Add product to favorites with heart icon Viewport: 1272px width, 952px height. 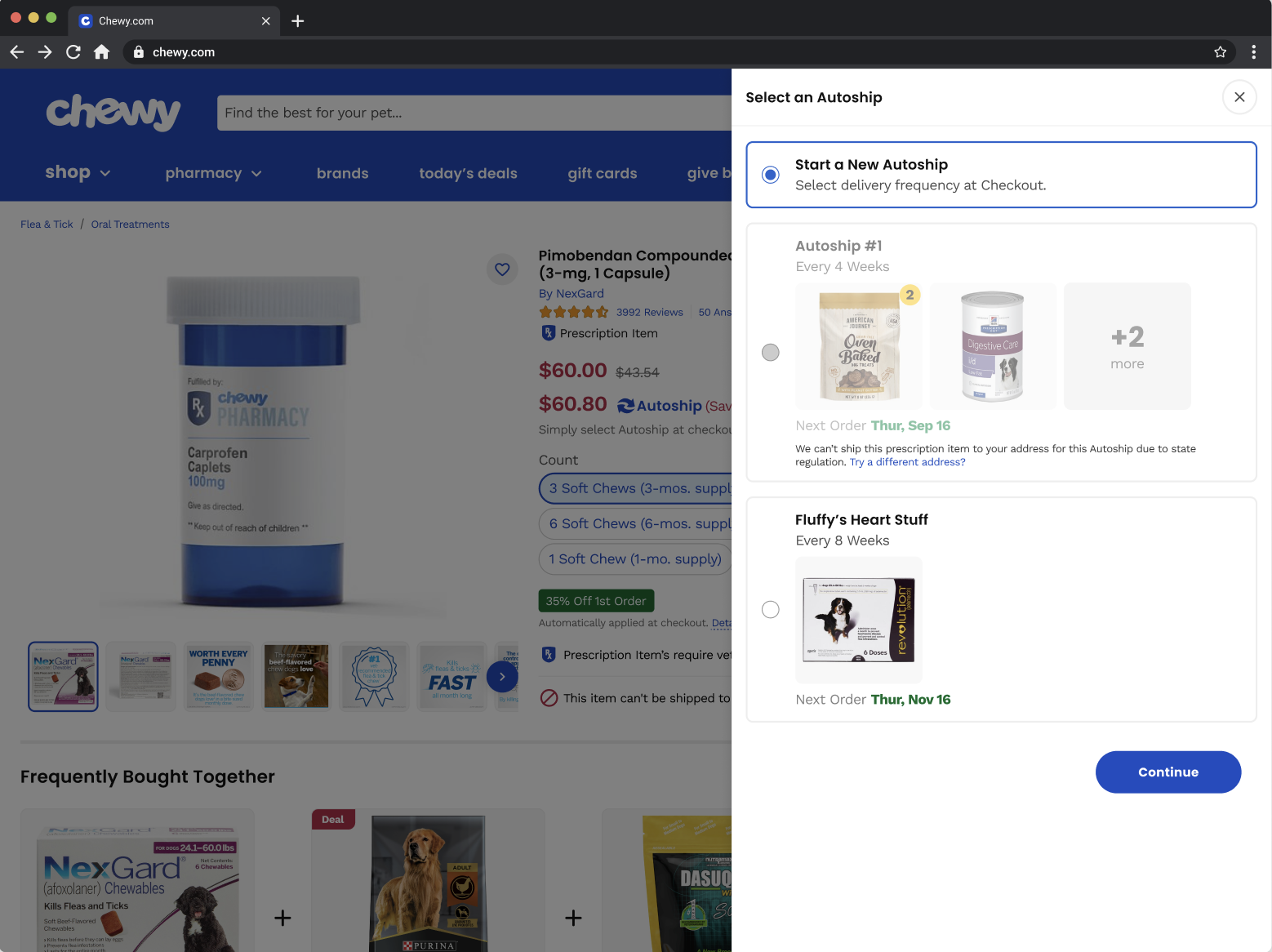(x=502, y=269)
